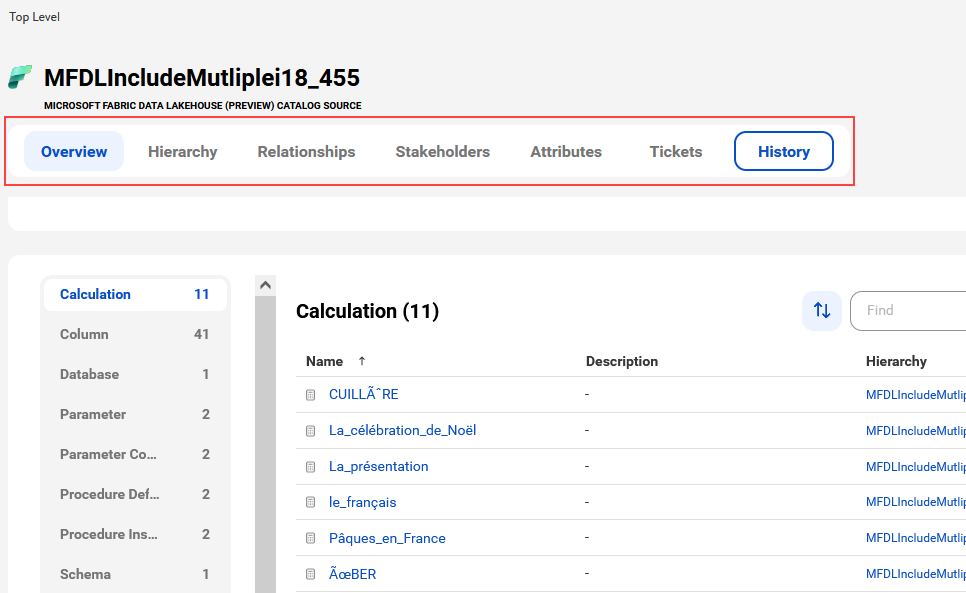Switch to the Tickets tab
Image resolution: width=966 pixels, height=593 pixels.
pos(675,151)
